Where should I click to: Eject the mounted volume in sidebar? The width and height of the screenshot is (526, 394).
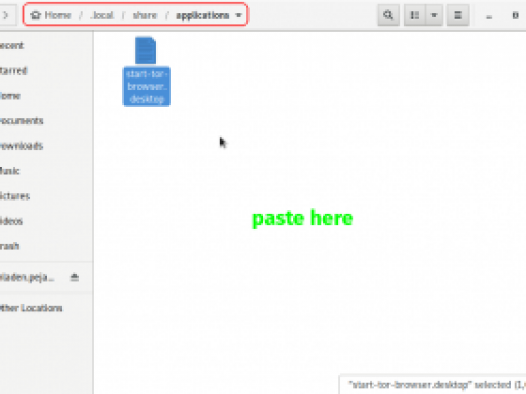coord(75,277)
